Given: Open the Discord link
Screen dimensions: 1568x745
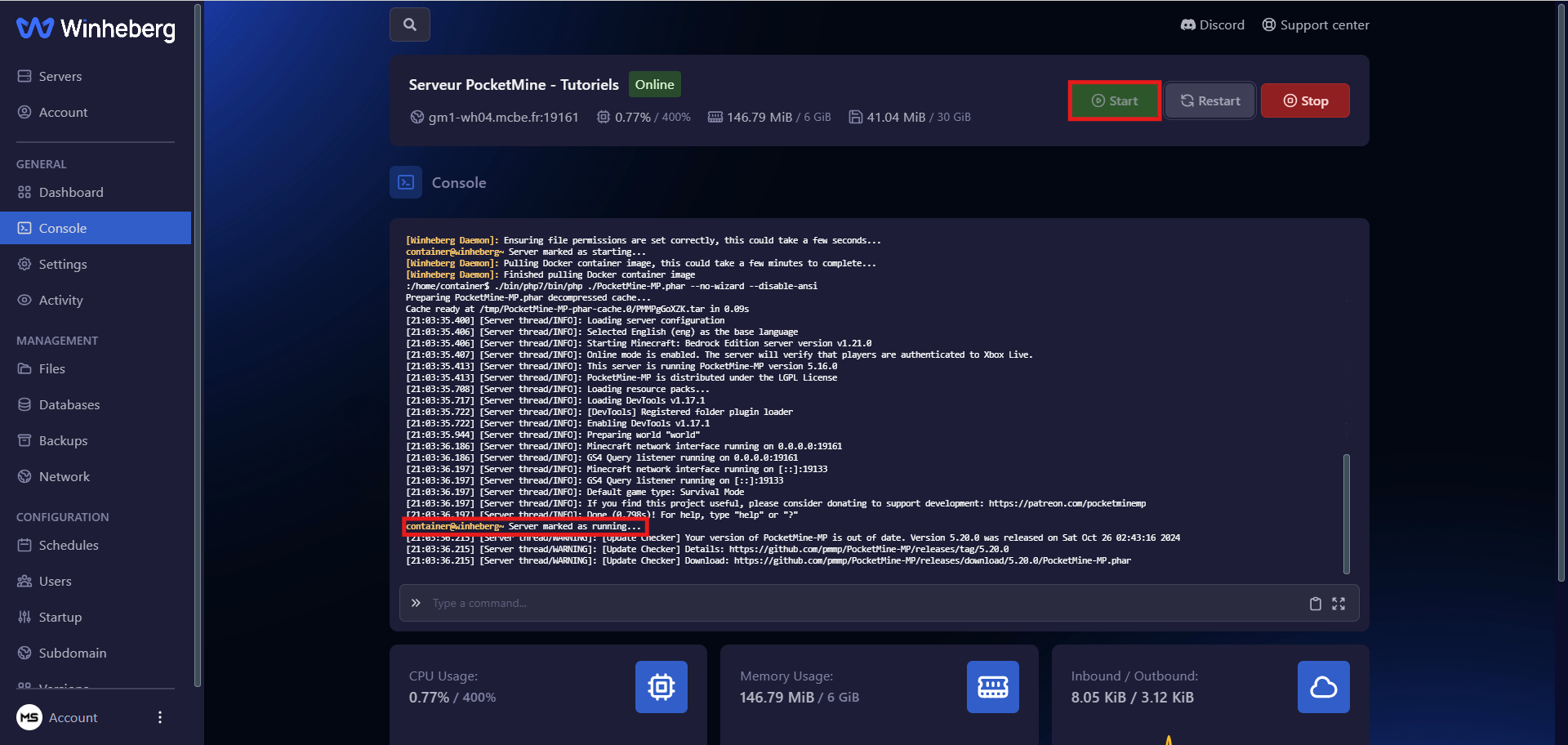Looking at the screenshot, I should coord(1213,25).
